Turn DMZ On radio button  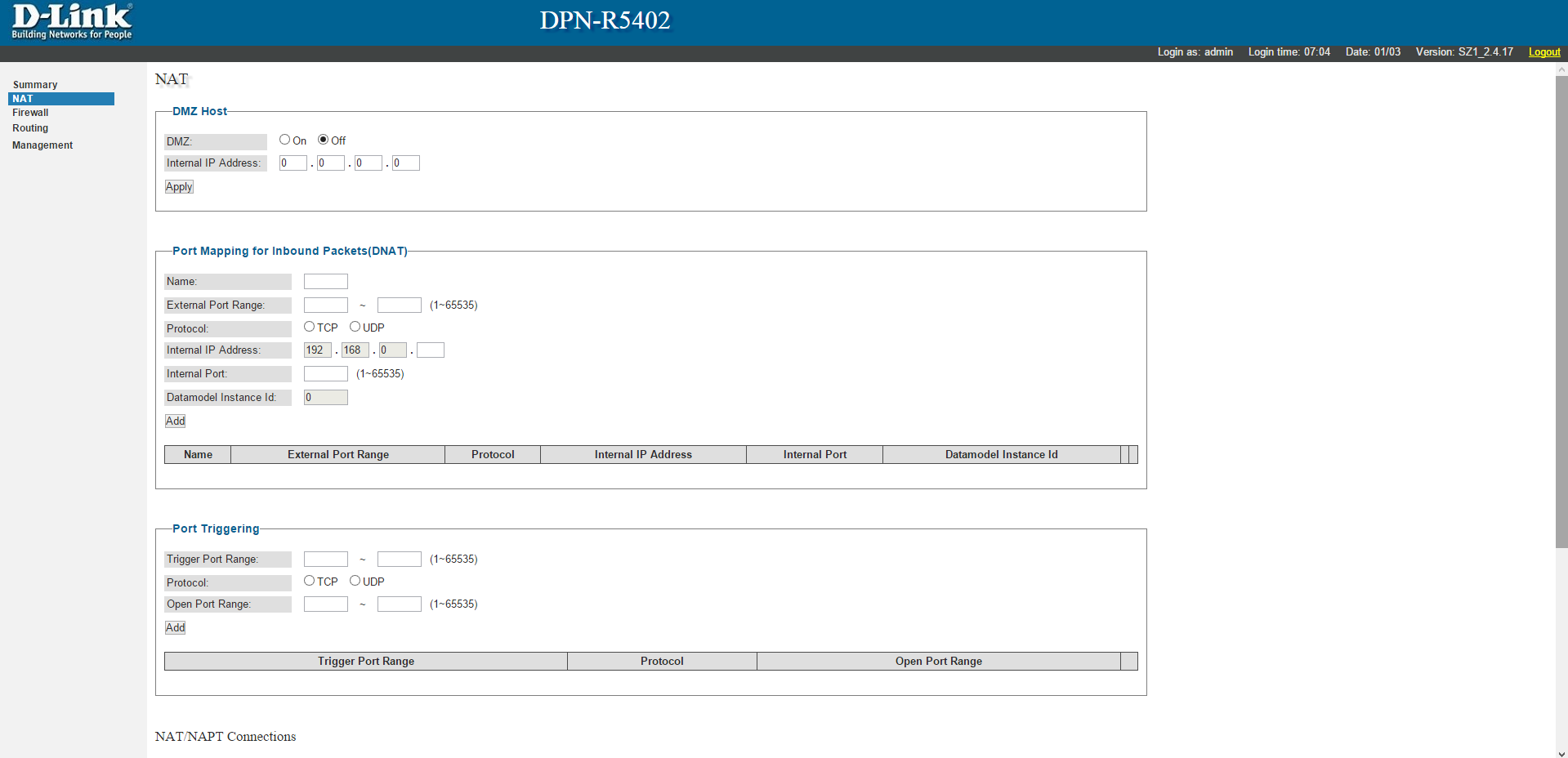pyautogui.click(x=284, y=140)
